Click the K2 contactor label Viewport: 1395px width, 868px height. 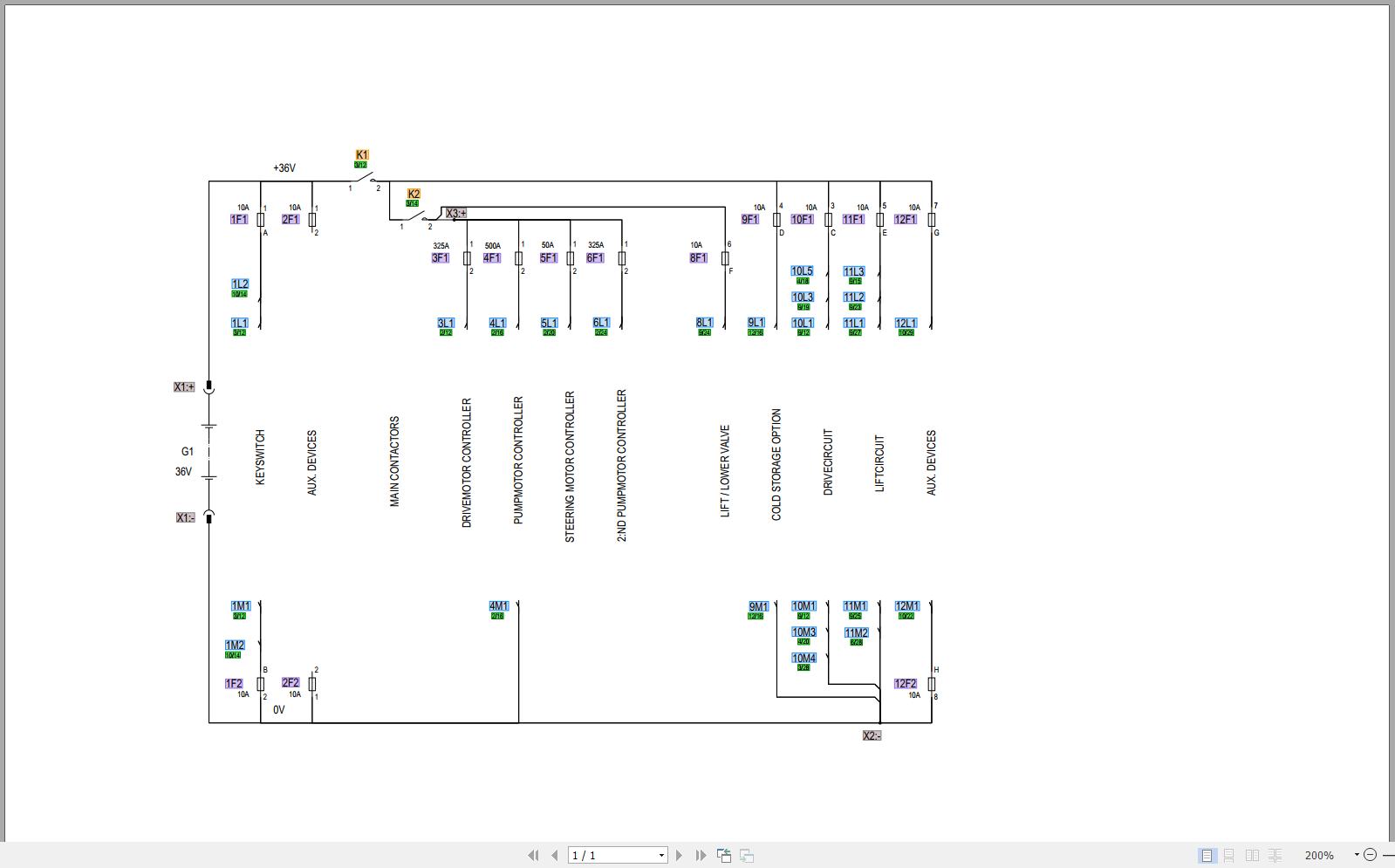tap(414, 195)
